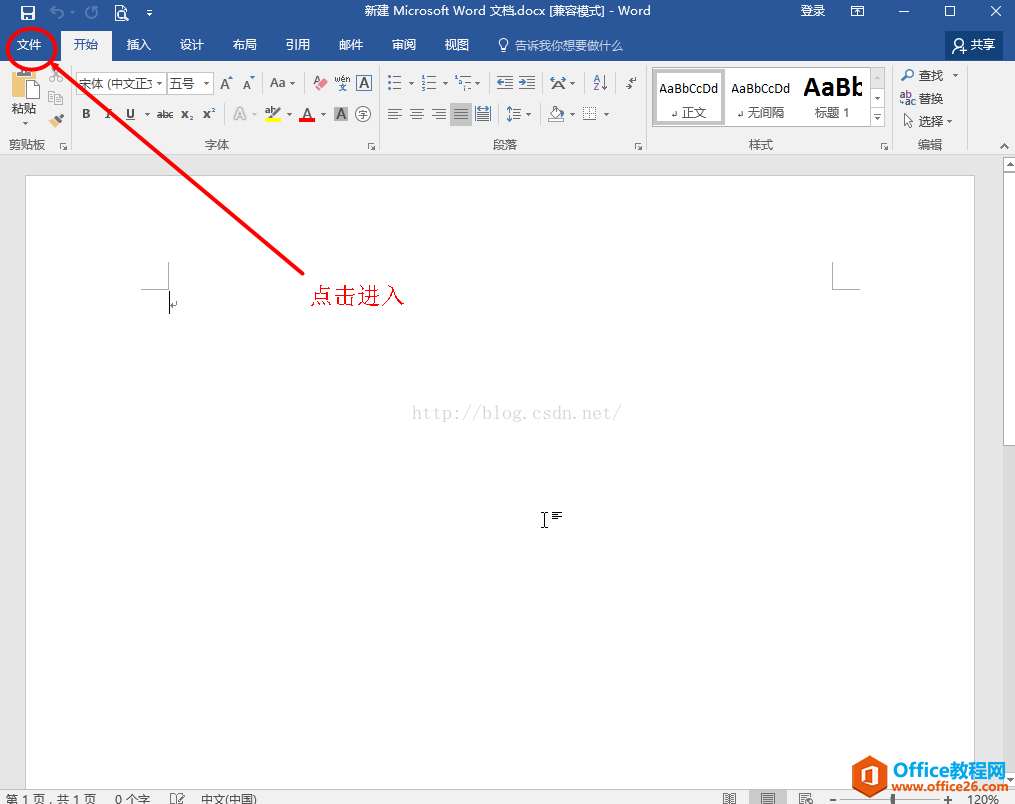Expand the quick access toolbar customize arrow
The height and width of the screenshot is (804, 1015).
pos(150,13)
